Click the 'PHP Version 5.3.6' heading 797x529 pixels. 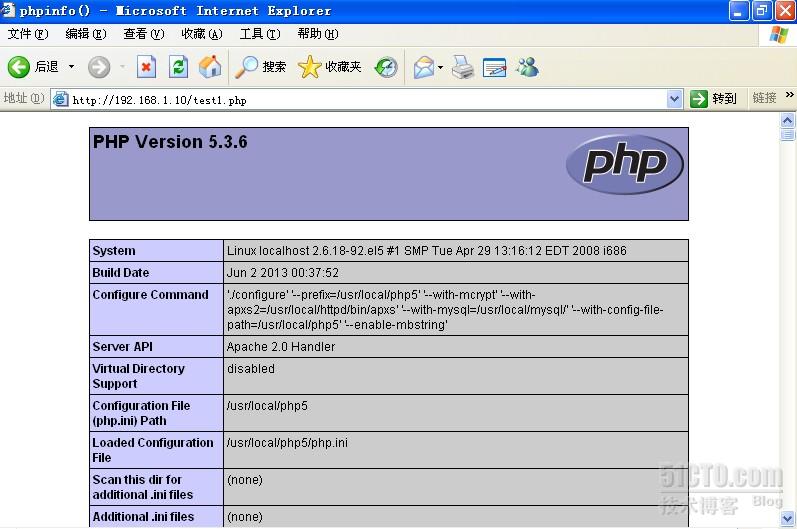[x=170, y=142]
